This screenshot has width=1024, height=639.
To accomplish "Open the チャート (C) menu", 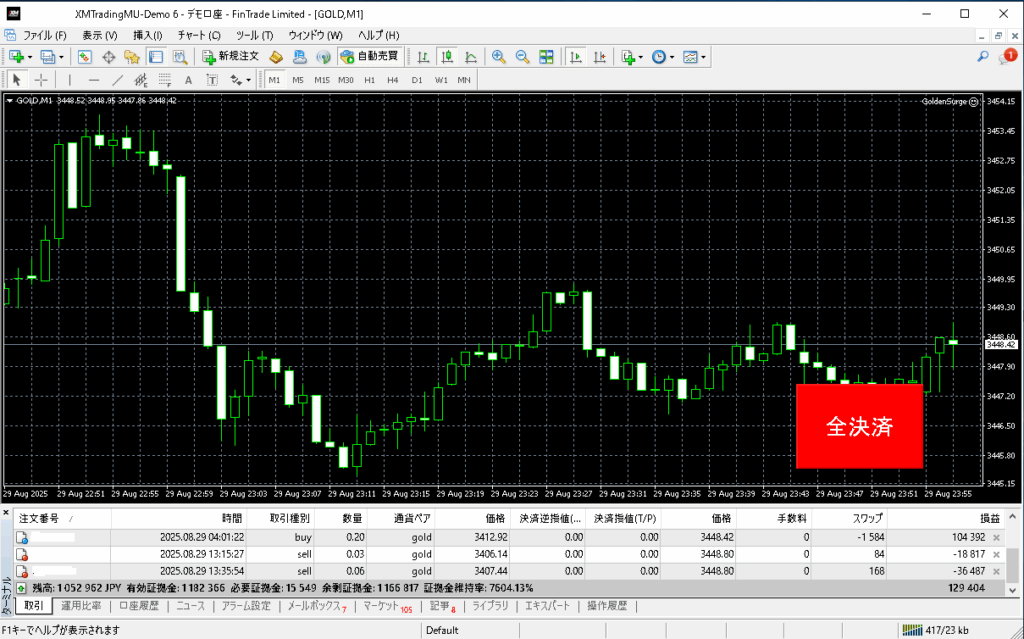I will tap(198, 35).
